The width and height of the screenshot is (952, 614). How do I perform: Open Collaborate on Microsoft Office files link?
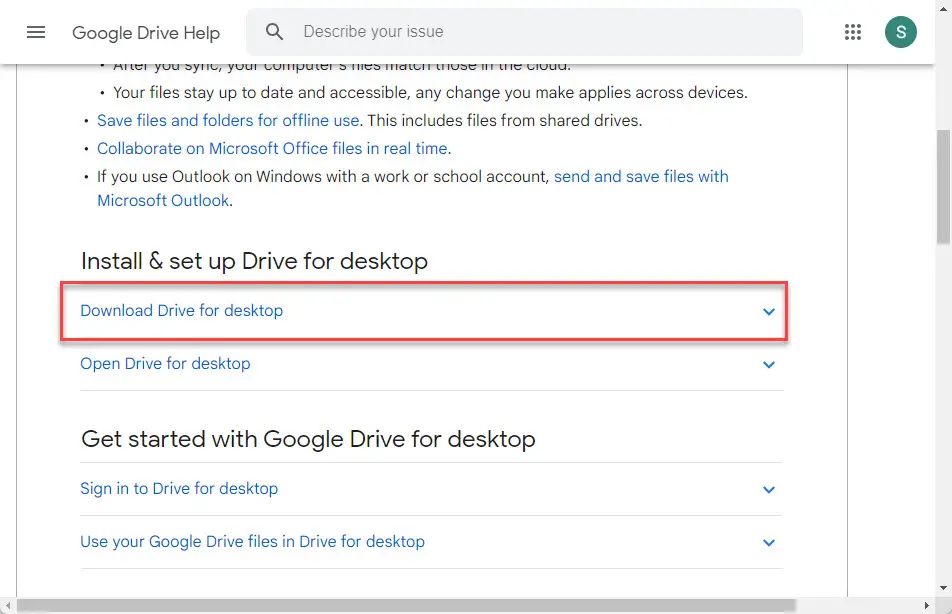pos(273,148)
